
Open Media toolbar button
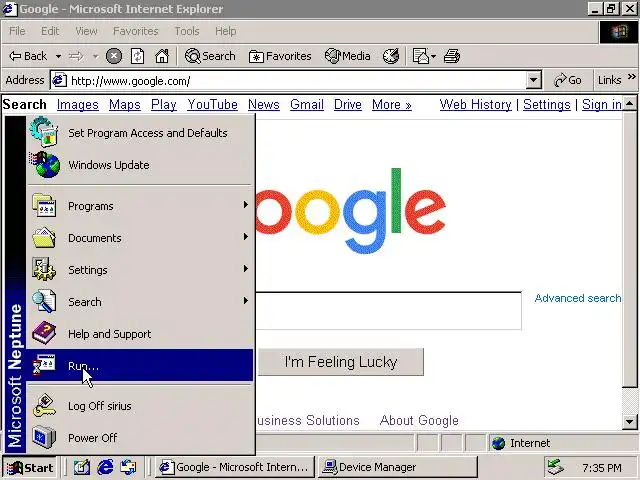click(x=347, y=56)
